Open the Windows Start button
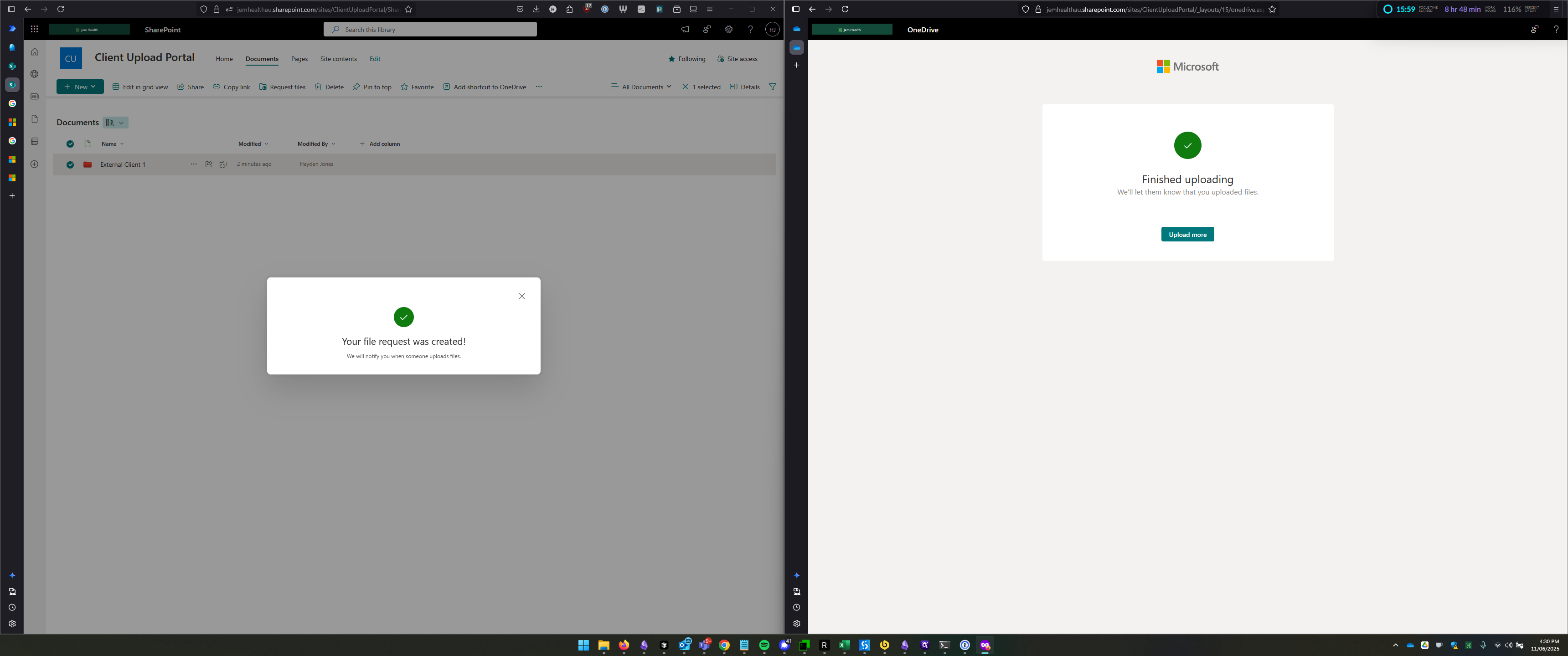 pyautogui.click(x=584, y=645)
